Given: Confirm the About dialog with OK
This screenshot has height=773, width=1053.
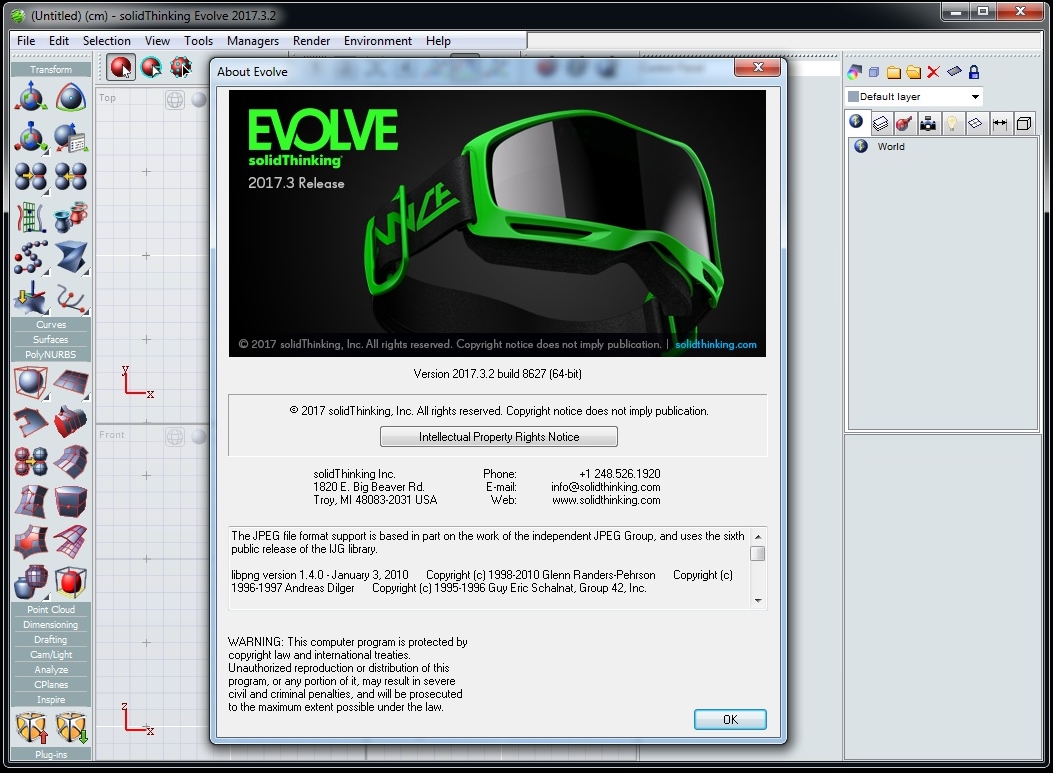Looking at the screenshot, I should point(730,719).
